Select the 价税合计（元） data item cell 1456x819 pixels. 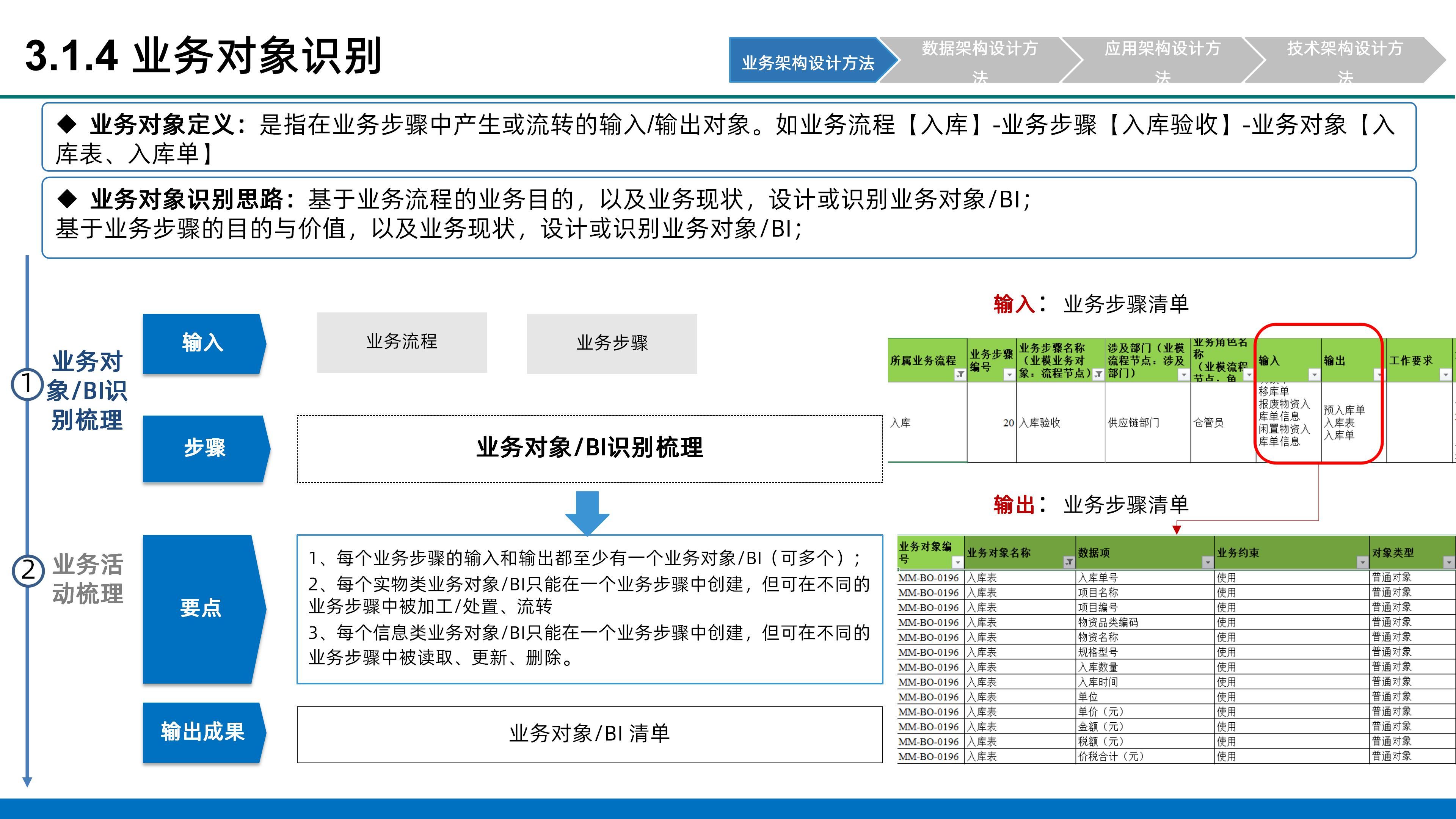point(1145,756)
